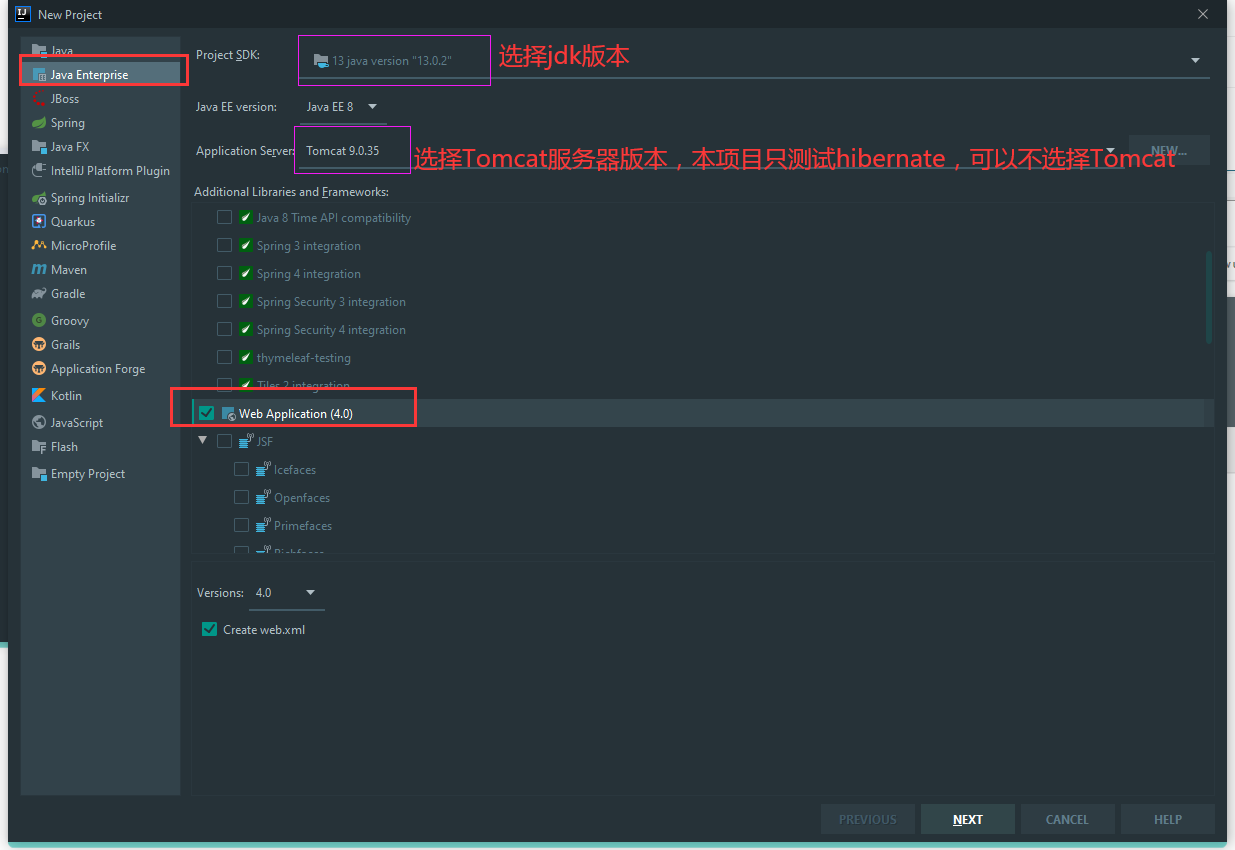The width and height of the screenshot is (1235, 850).
Task: Check the Spring 4 integration box
Action: coord(225,273)
